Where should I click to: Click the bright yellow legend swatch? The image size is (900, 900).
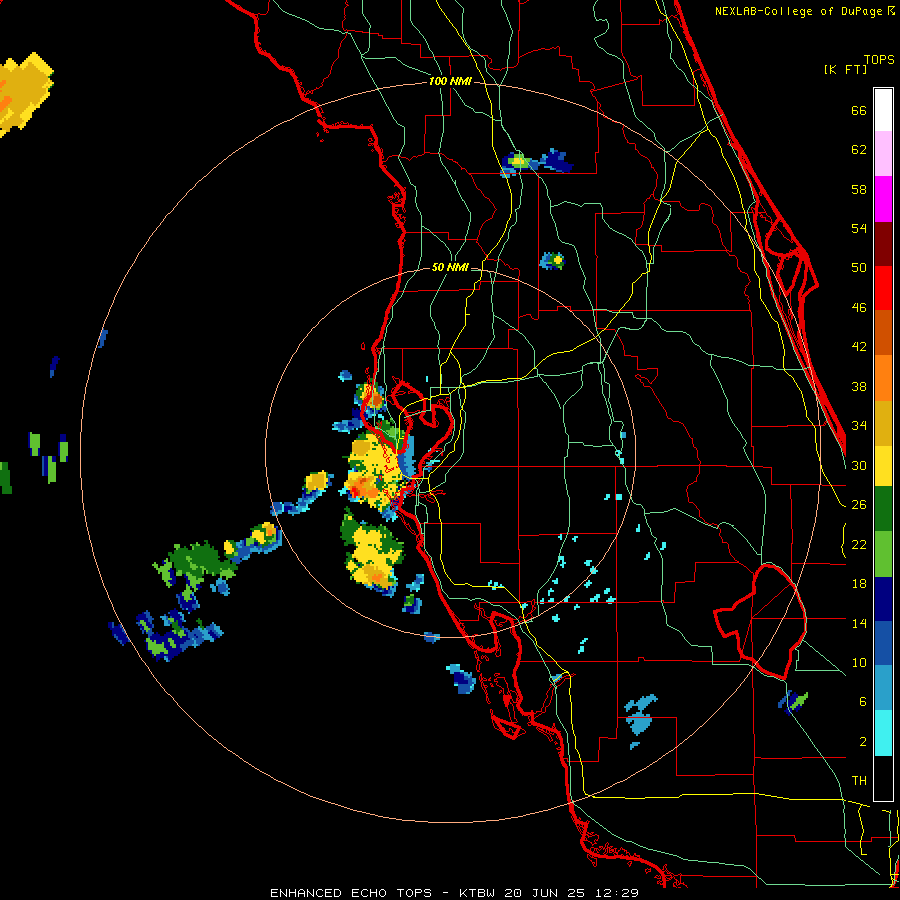883,466
